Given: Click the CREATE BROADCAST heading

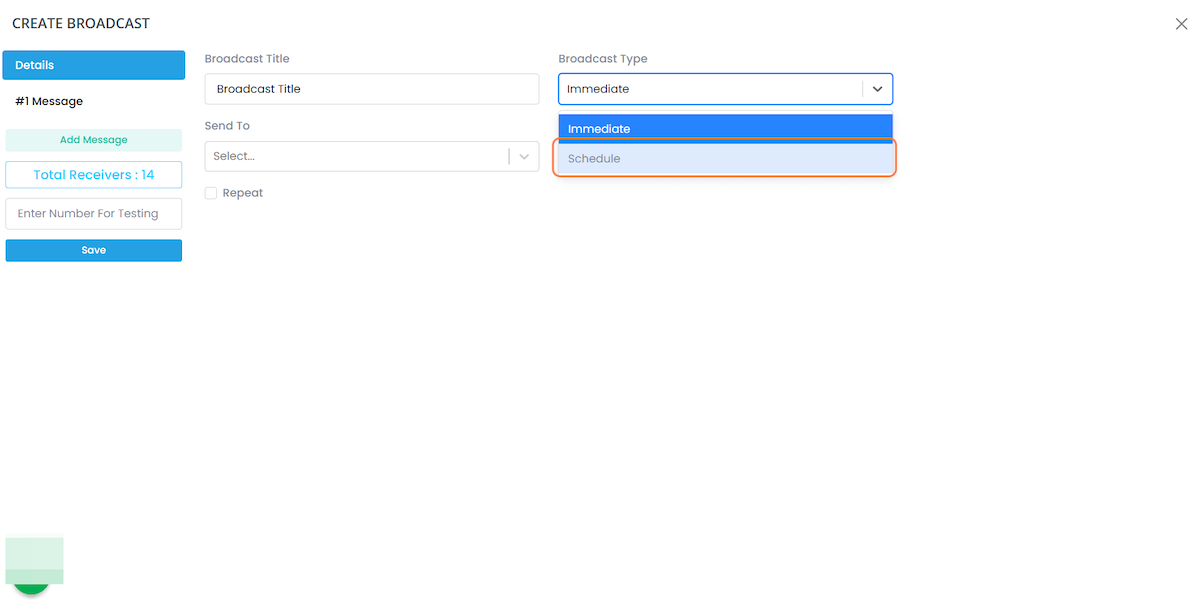Looking at the screenshot, I should [81, 23].
